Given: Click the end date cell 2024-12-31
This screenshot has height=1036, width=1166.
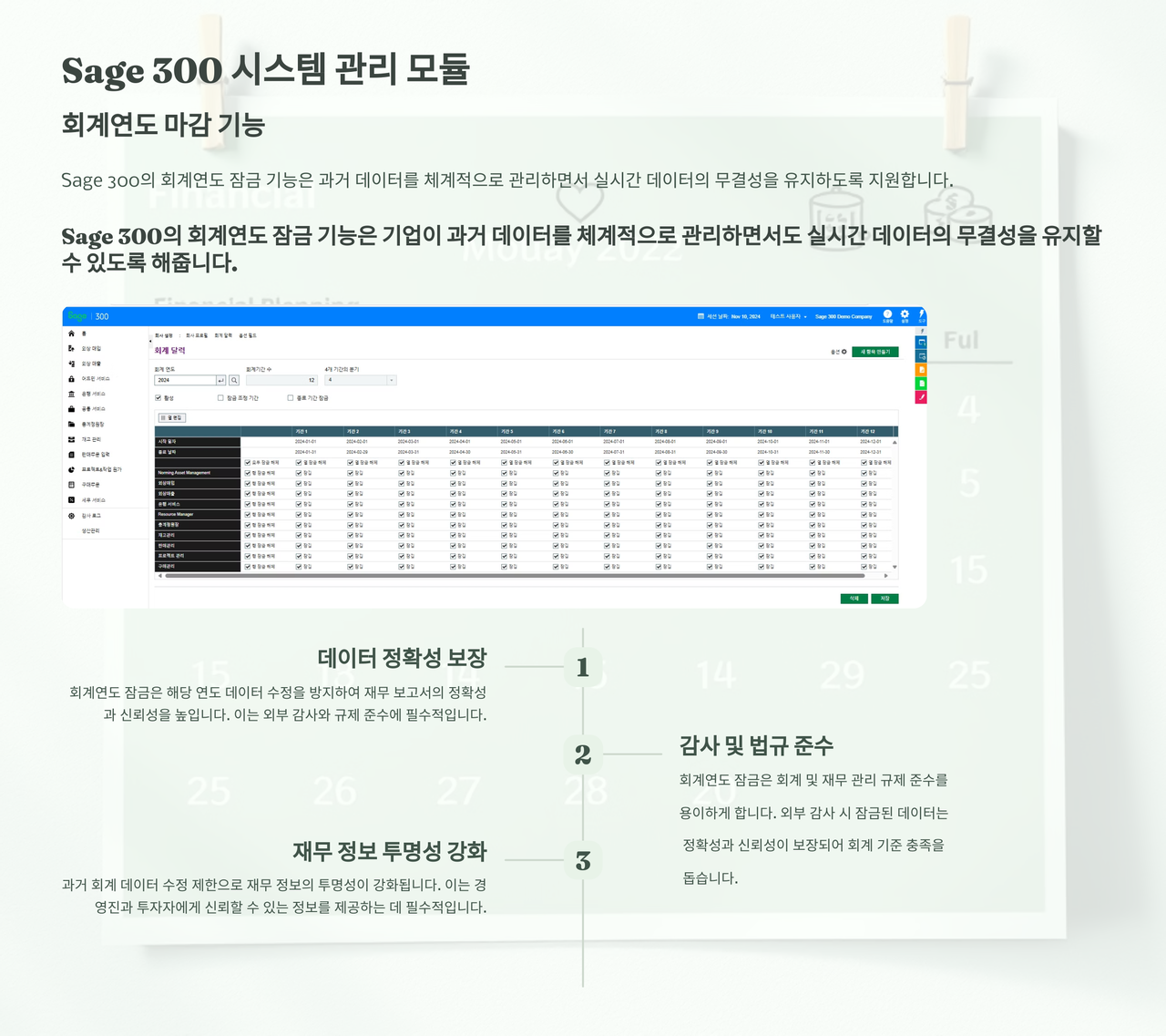Looking at the screenshot, I should tap(871, 452).
